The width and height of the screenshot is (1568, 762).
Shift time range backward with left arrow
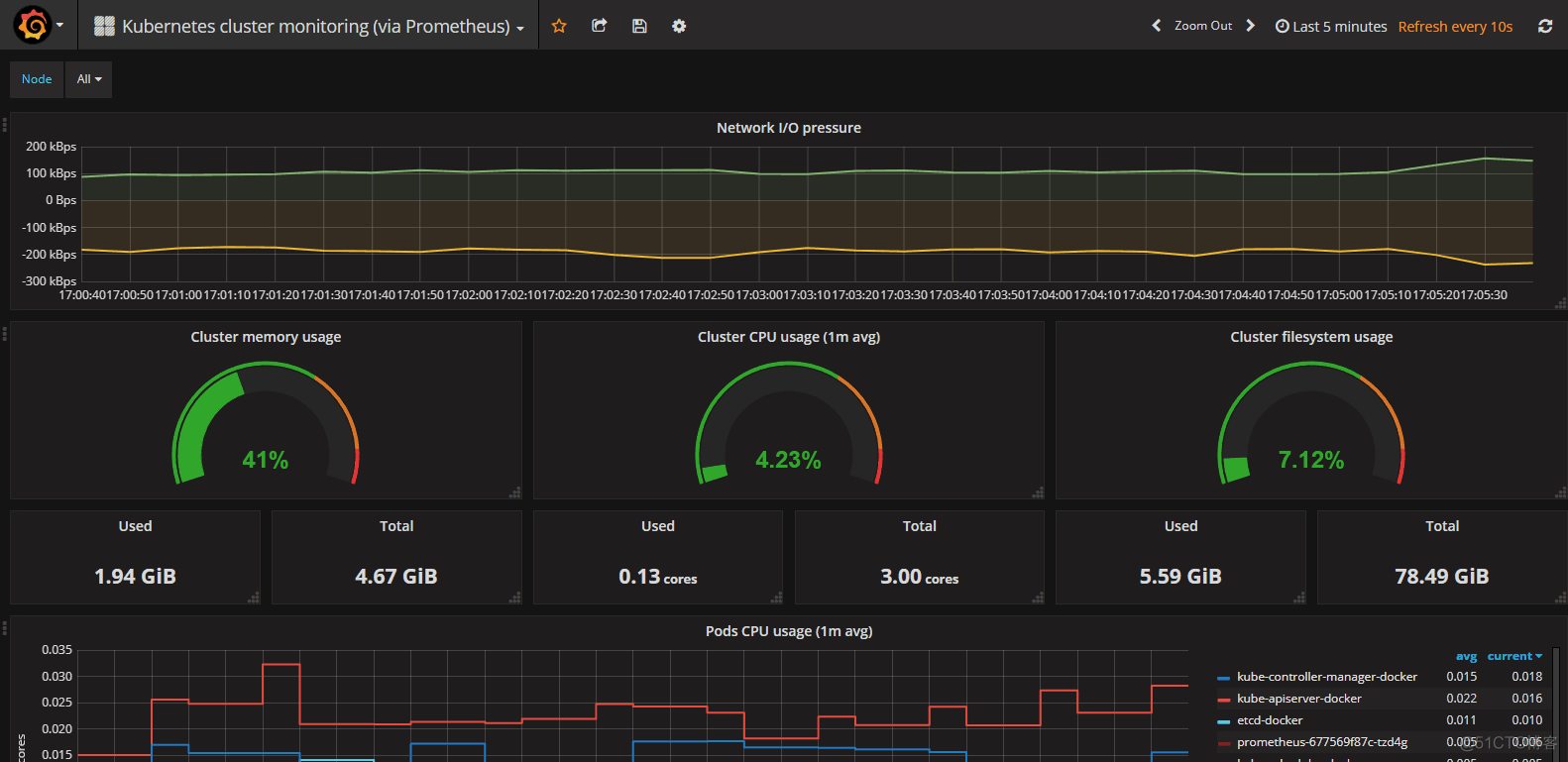point(1156,26)
